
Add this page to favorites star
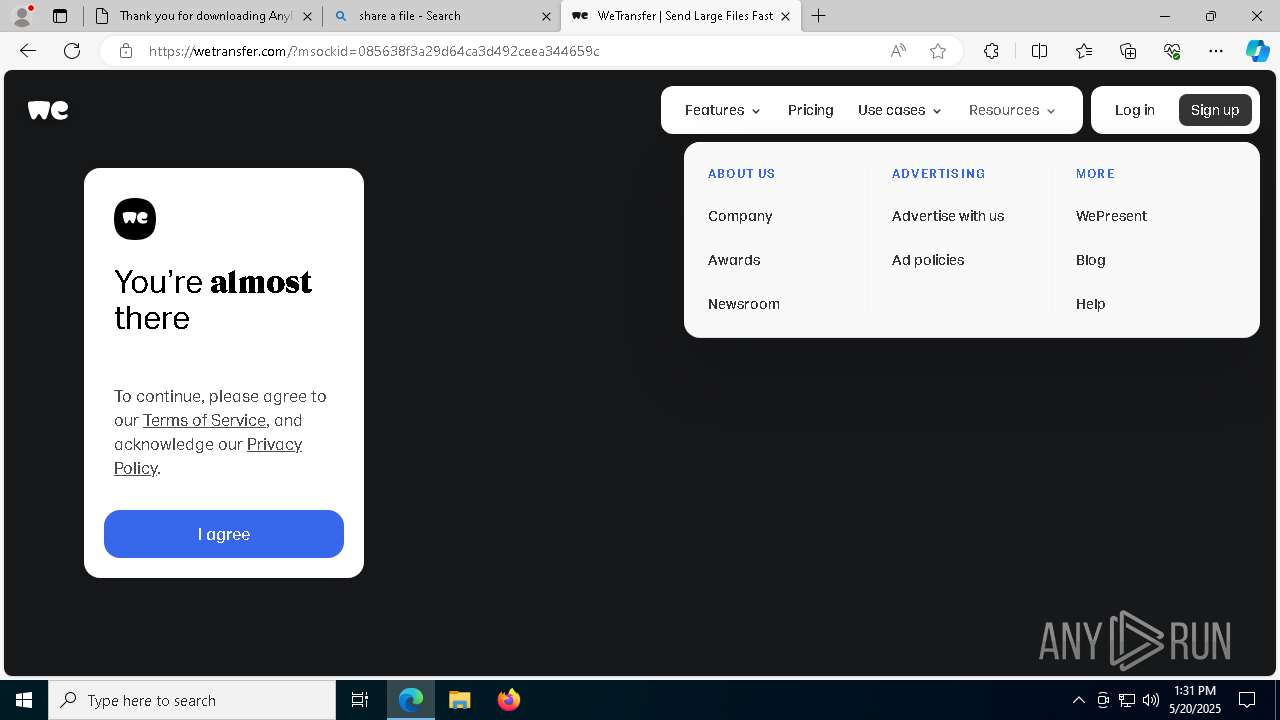point(938,51)
